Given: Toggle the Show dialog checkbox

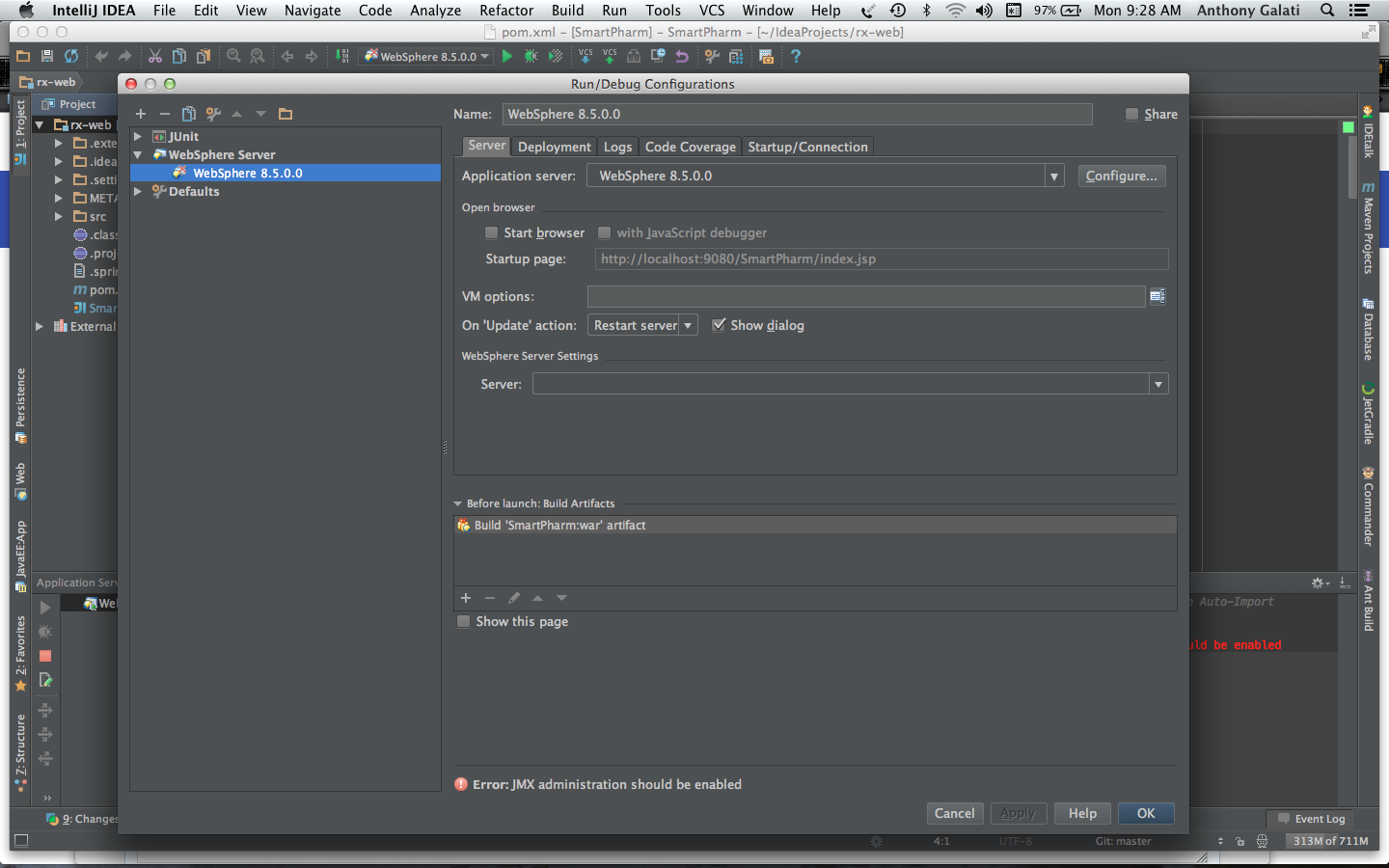Looking at the screenshot, I should (x=719, y=325).
